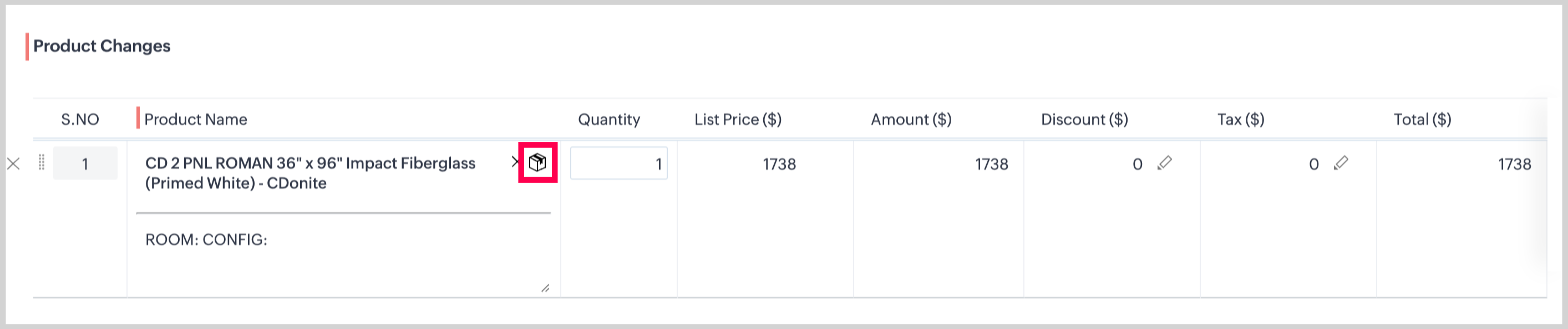The width and height of the screenshot is (1568, 329).
Task: Click into the Quantity input field
Action: [x=618, y=163]
